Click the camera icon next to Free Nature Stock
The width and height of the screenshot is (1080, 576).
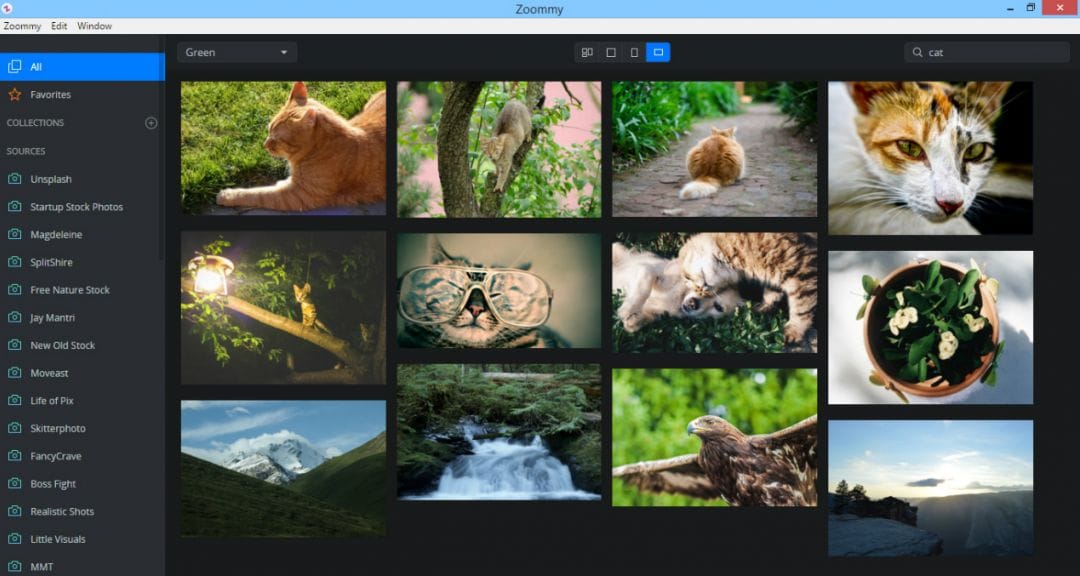coord(14,290)
